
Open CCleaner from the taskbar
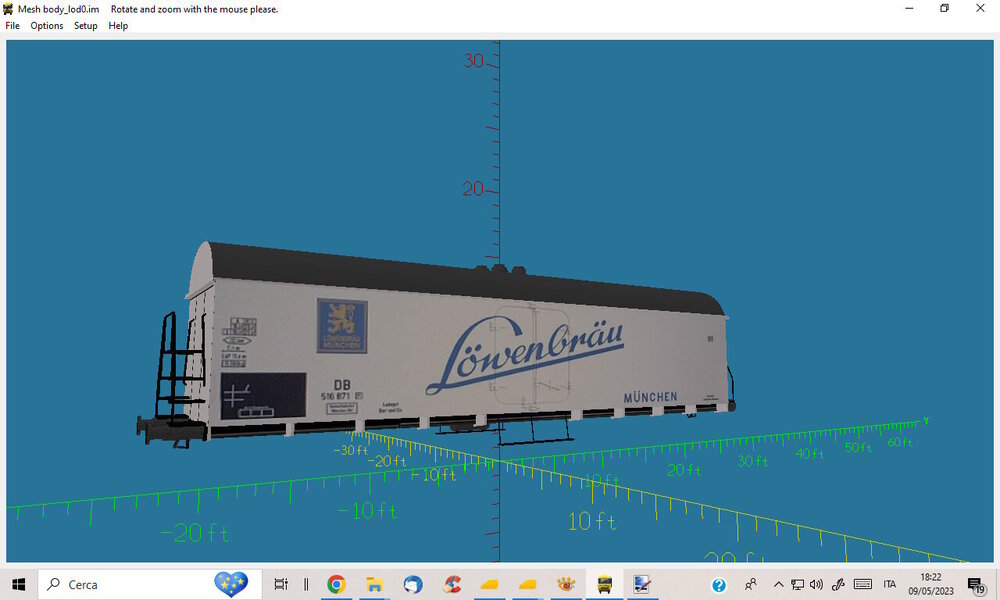[452, 584]
